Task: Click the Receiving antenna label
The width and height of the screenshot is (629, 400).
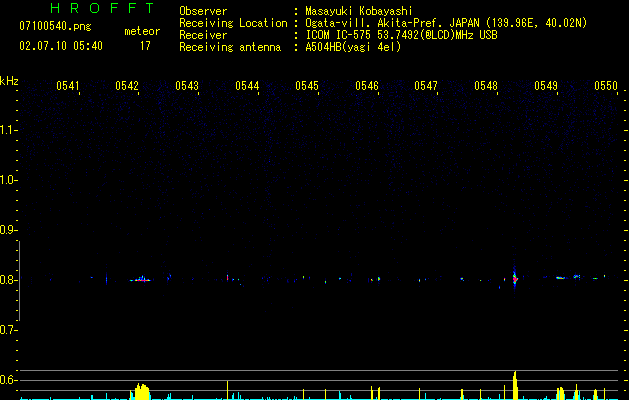Action: click(230, 47)
